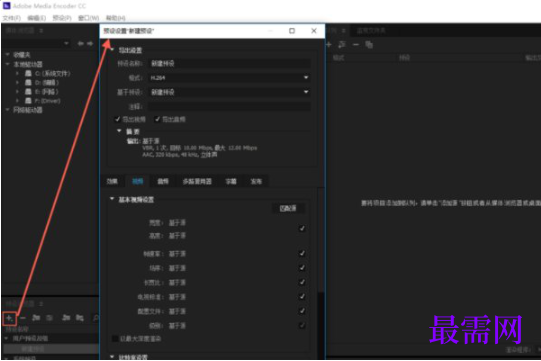Click the F: (Driver) drive icon
The width and height of the screenshot is (541, 361).
pyautogui.click(x=28, y=101)
